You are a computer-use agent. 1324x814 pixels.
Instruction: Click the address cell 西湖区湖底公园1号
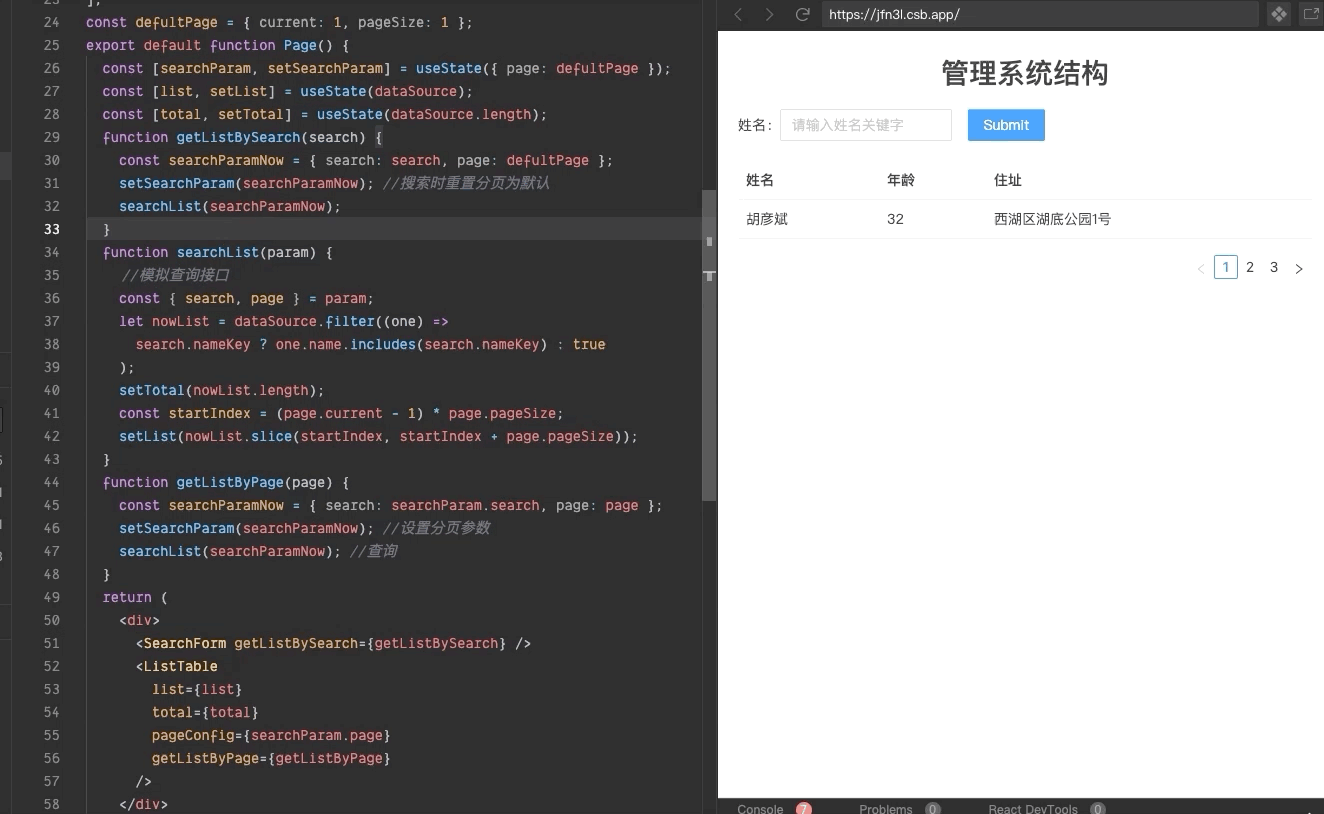(x=1052, y=219)
